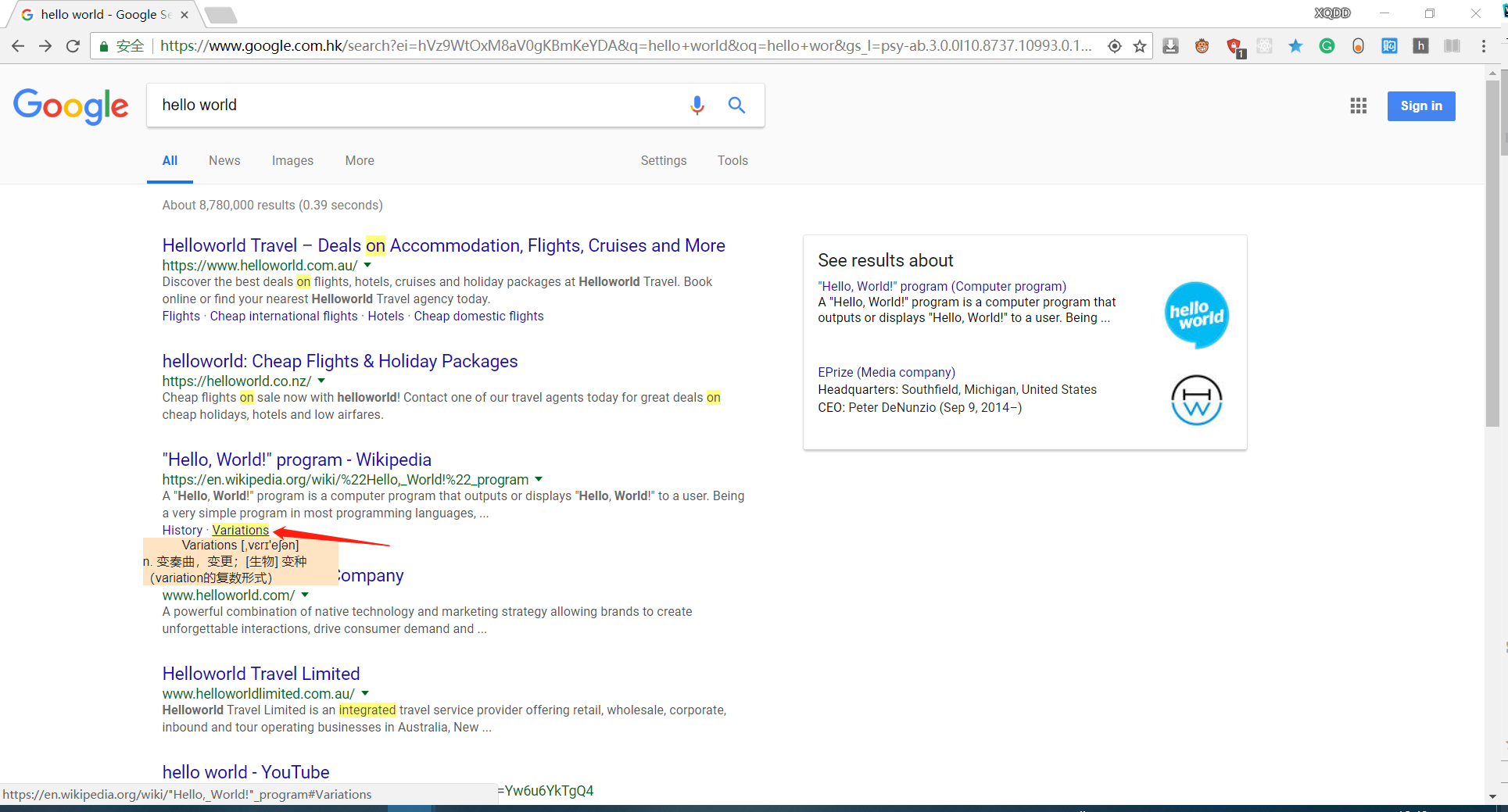The height and width of the screenshot is (812, 1508).
Task: Click the scrollbar down arrow
Action: (1493, 797)
